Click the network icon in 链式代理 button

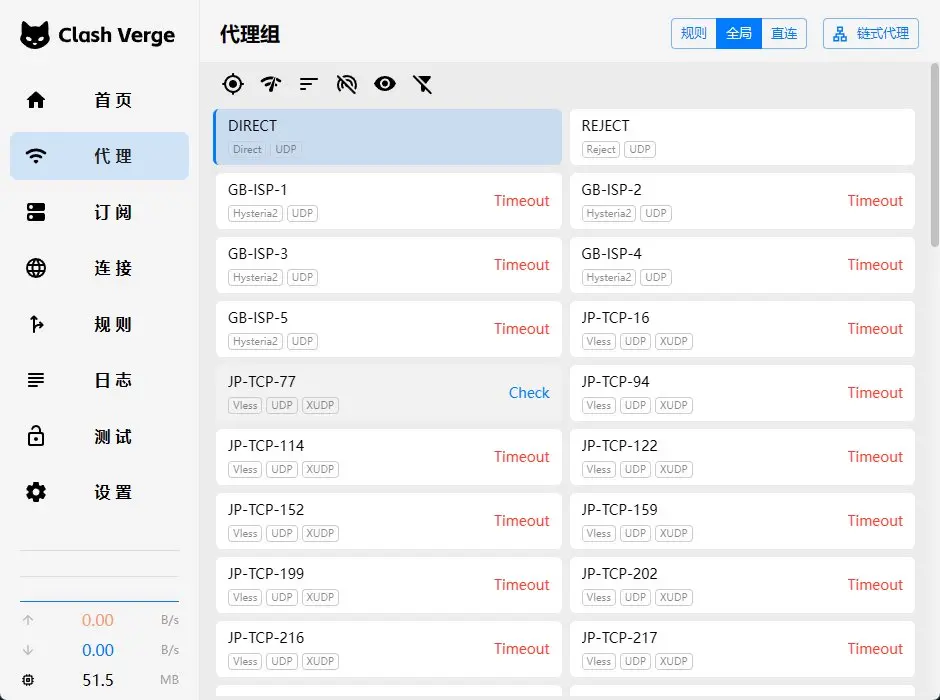[x=840, y=34]
